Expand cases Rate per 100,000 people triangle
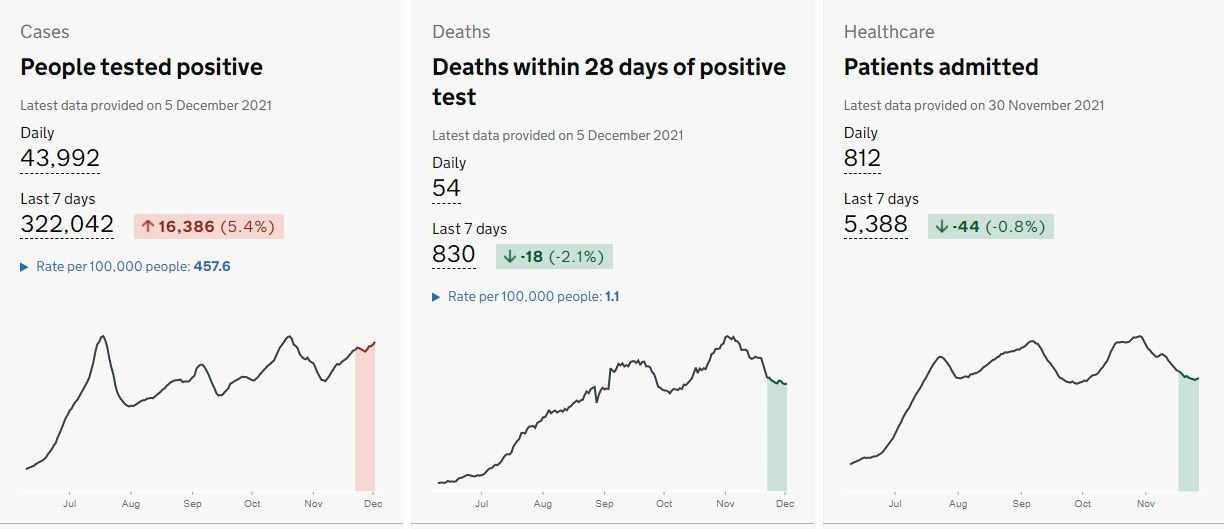The image size is (1224, 529). coord(24,267)
